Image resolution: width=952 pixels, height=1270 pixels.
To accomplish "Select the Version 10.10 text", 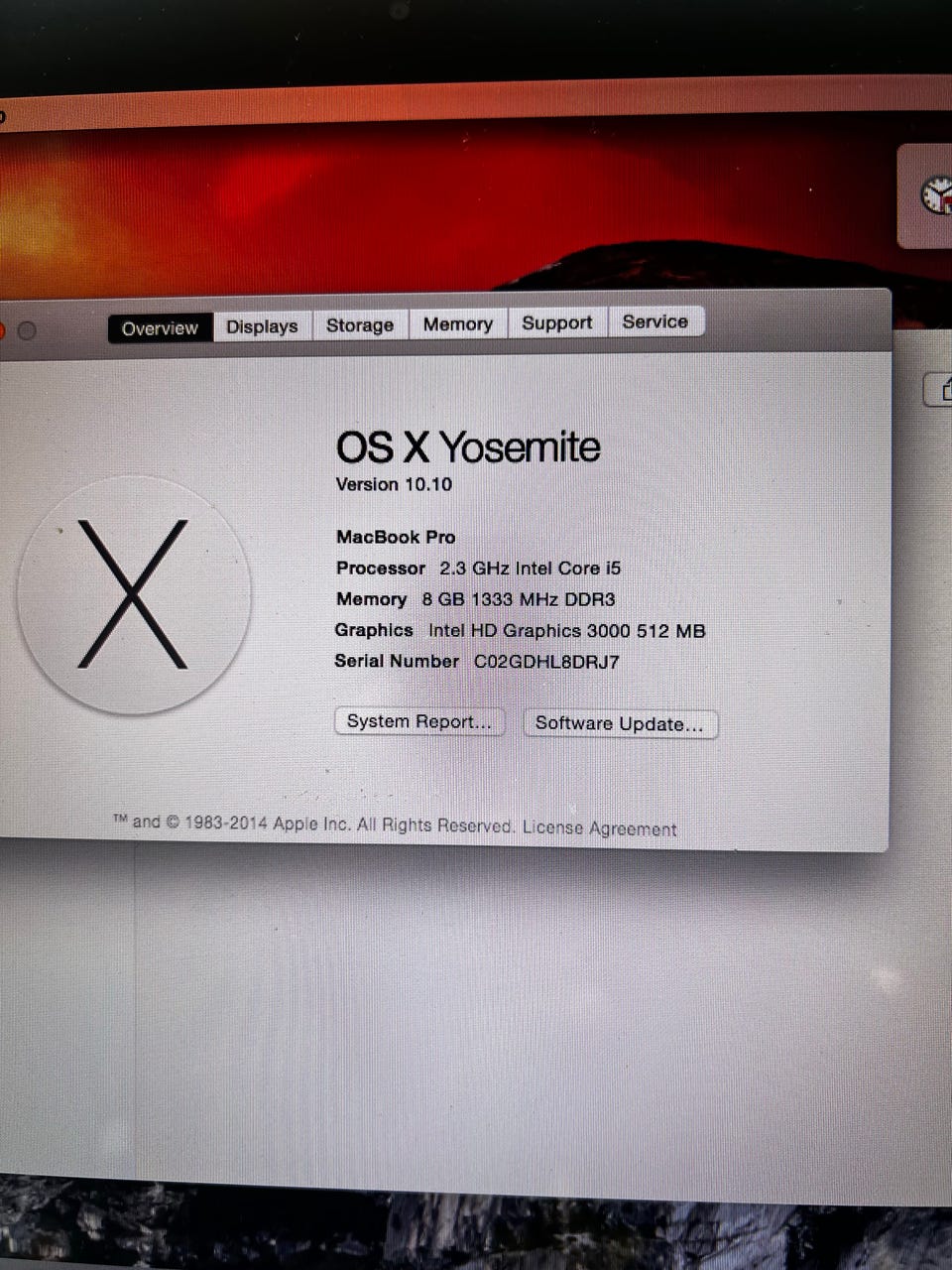I will (x=394, y=484).
